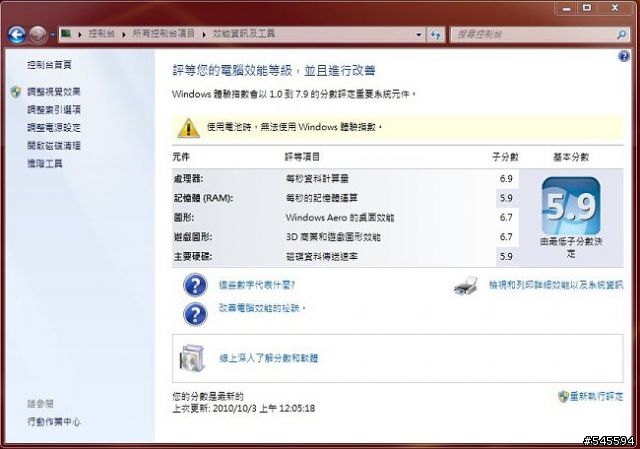Viewport: 640px width, 449px height.
Task: Open 調整視覺效果 link
Action: point(54,91)
